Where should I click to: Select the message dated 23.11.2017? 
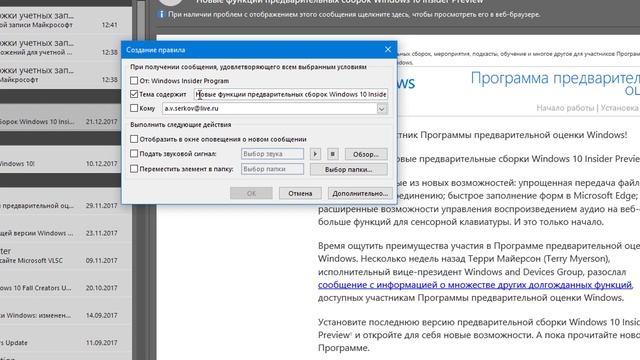click(x=66, y=229)
